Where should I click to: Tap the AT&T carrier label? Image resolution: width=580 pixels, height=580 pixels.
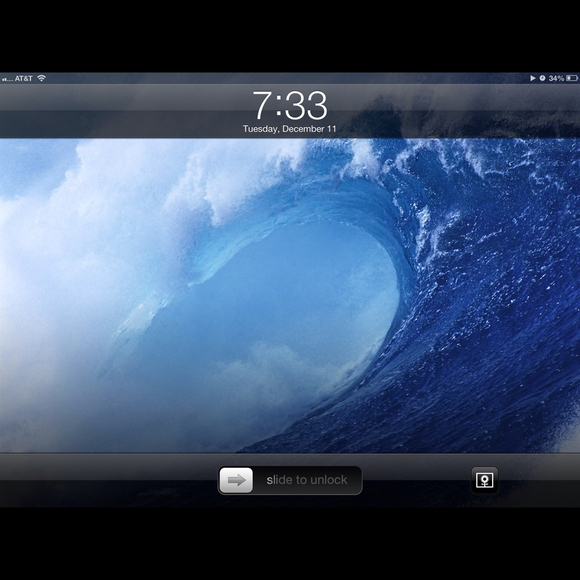24,78
